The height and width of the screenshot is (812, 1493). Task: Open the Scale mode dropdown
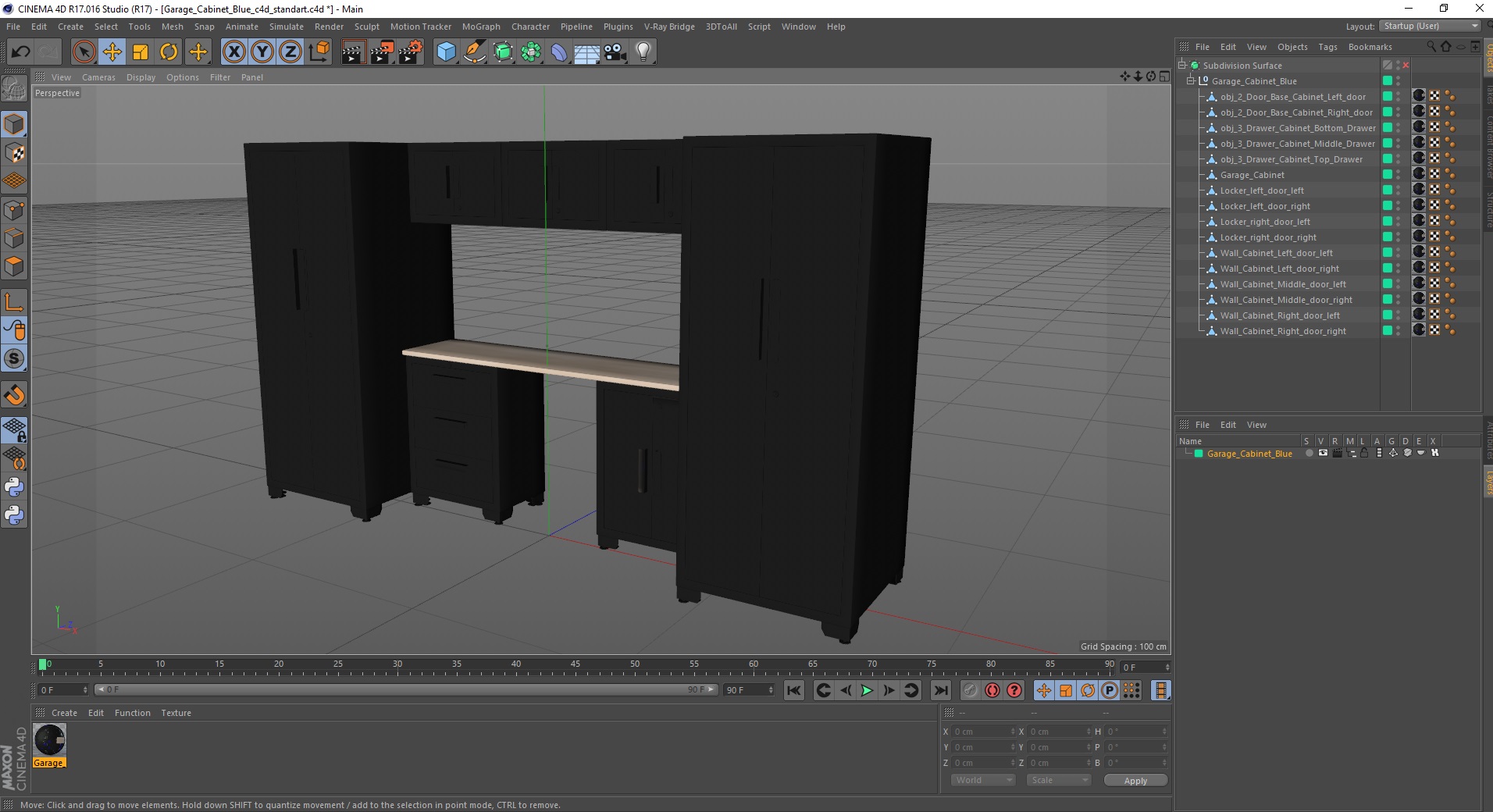coord(1058,780)
